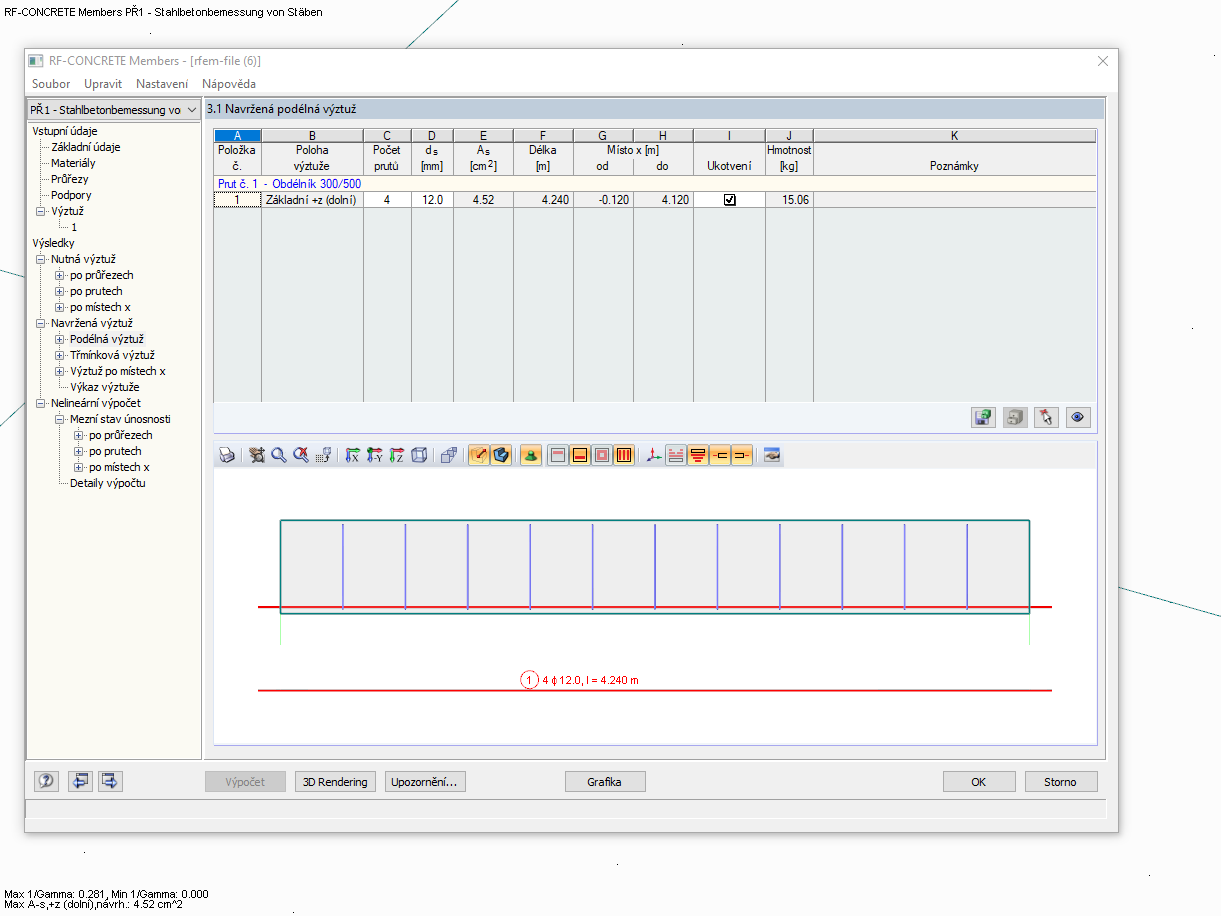Click the Počet prutů cell showing 4
The width and height of the screenshot is (1221, 916).
pyautogui.click(x=387, y=200)
